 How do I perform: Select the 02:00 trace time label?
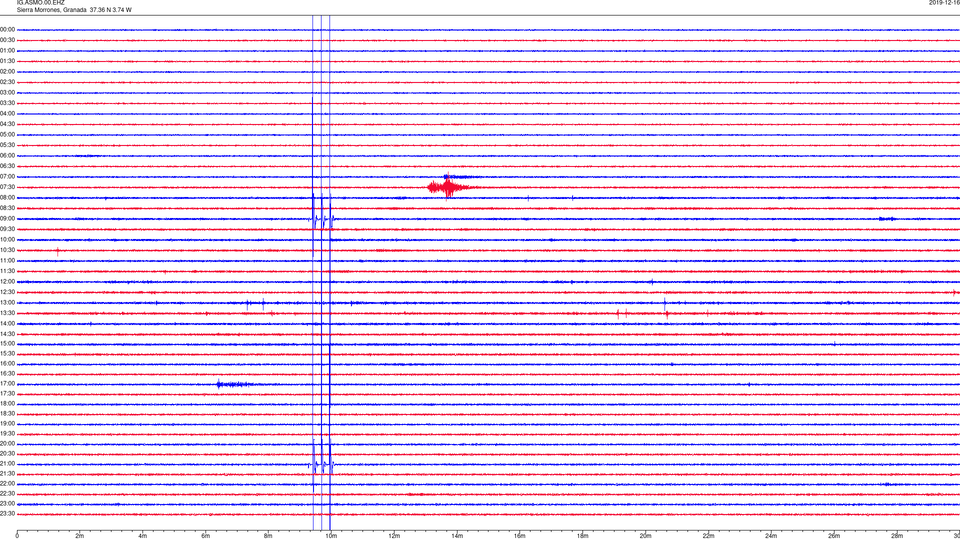(7, 72)
